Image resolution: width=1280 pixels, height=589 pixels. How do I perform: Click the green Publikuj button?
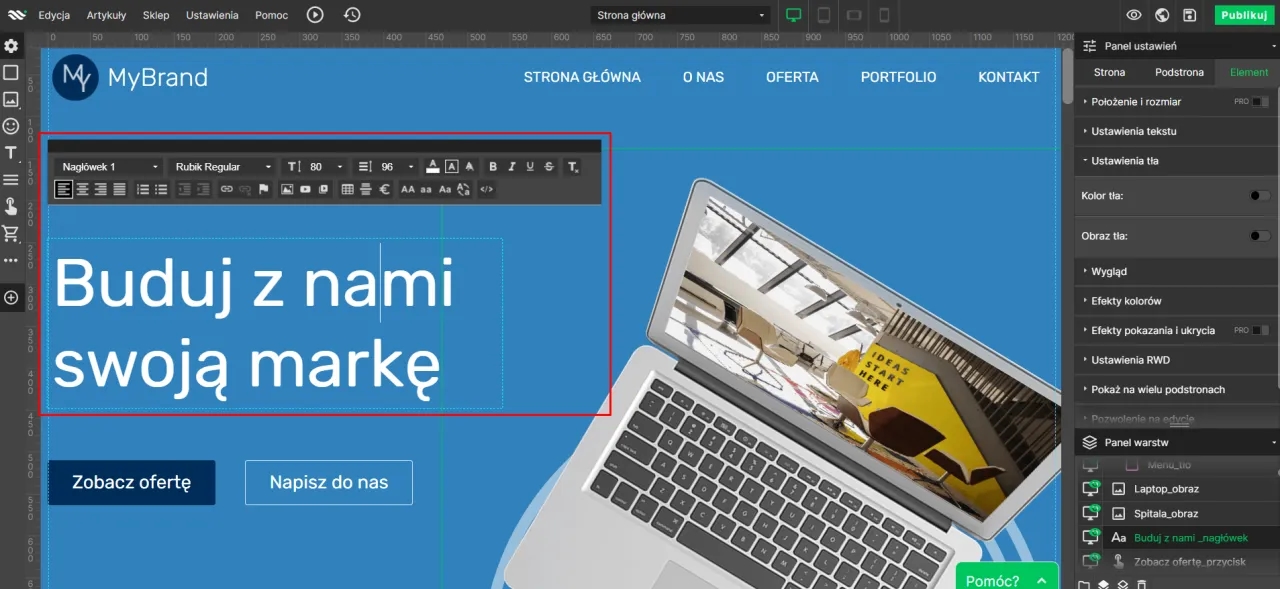tap(1244, 15)
